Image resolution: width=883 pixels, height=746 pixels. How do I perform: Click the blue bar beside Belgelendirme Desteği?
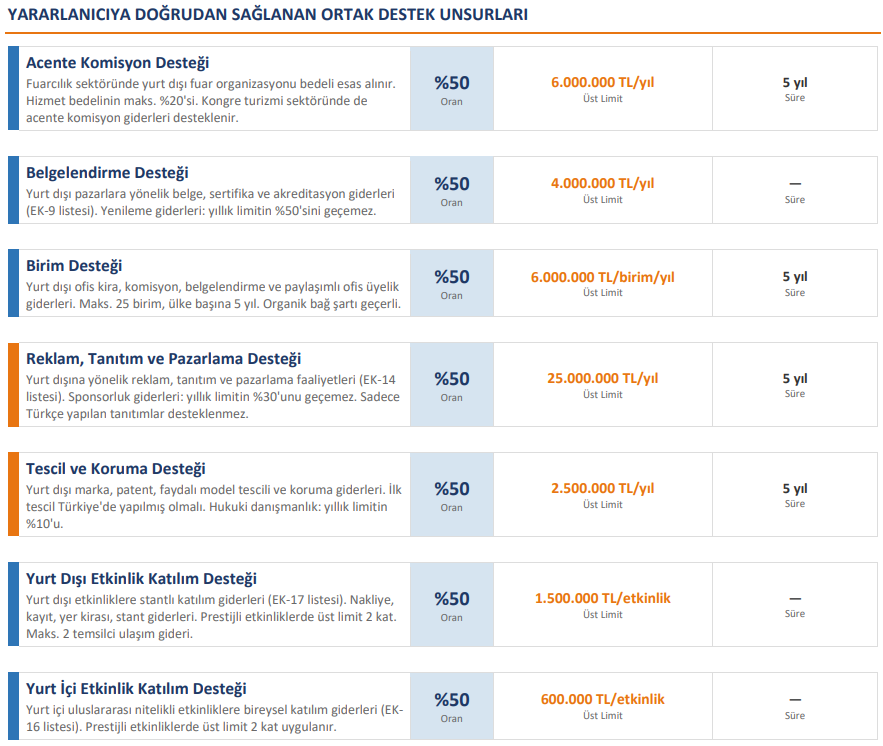(13, 190)
